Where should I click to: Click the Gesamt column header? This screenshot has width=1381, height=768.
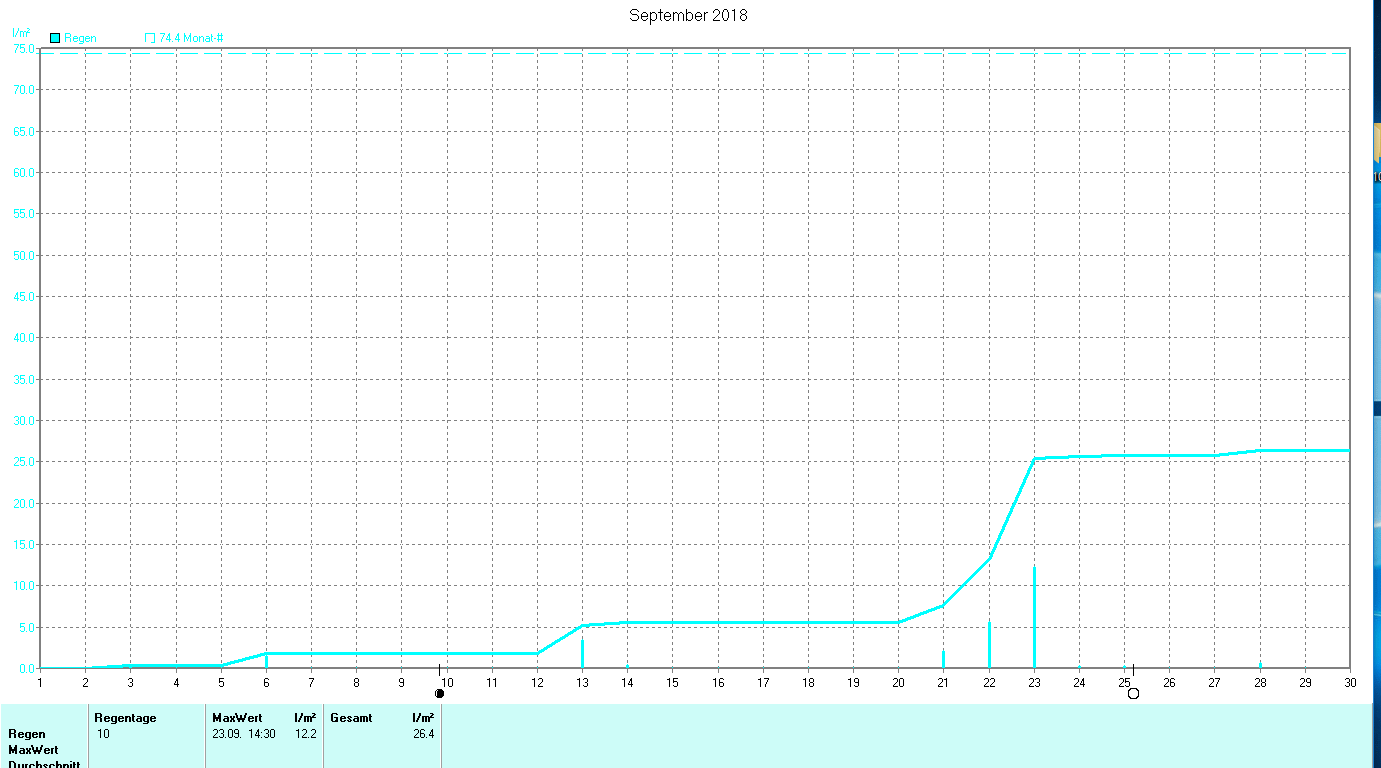(351, 718)
